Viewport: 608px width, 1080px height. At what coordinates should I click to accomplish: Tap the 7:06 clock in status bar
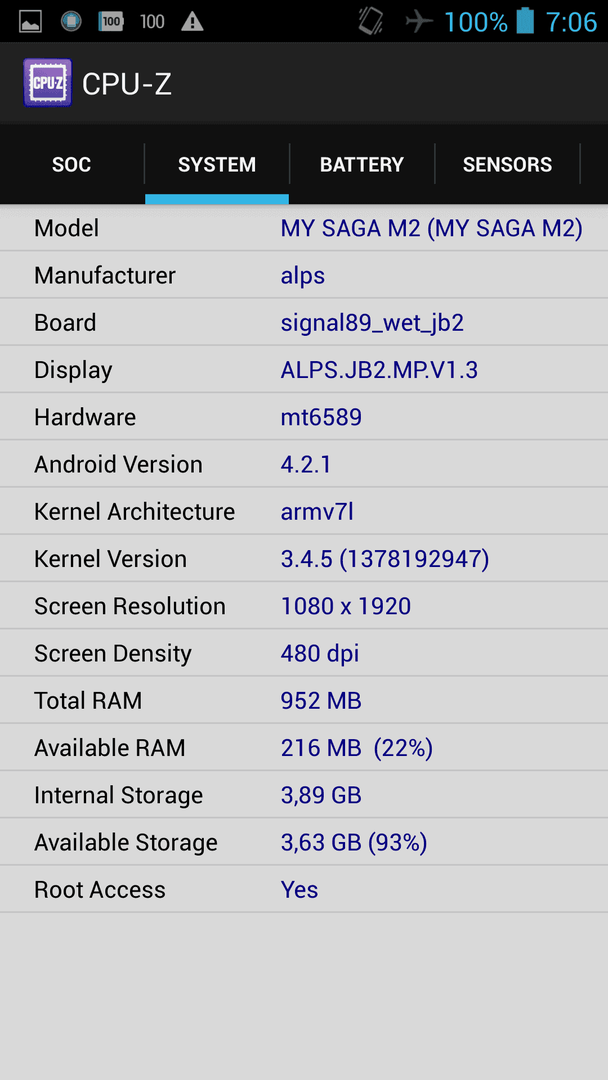[572, 21]
